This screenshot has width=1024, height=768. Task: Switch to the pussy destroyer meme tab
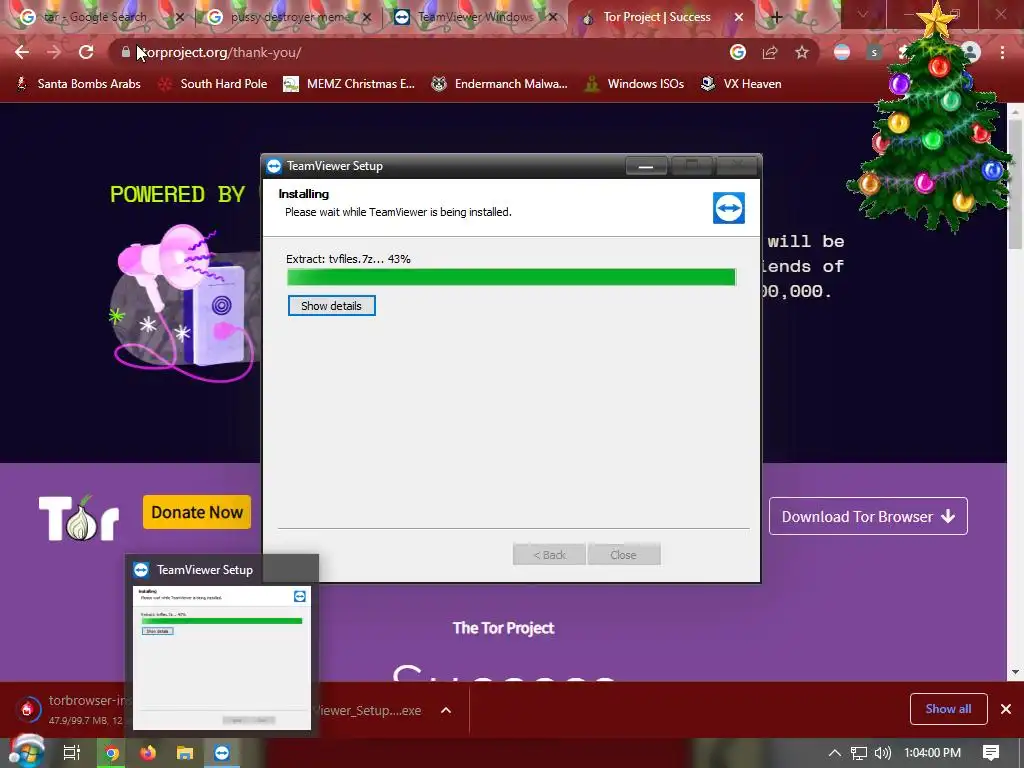point(287,17)
